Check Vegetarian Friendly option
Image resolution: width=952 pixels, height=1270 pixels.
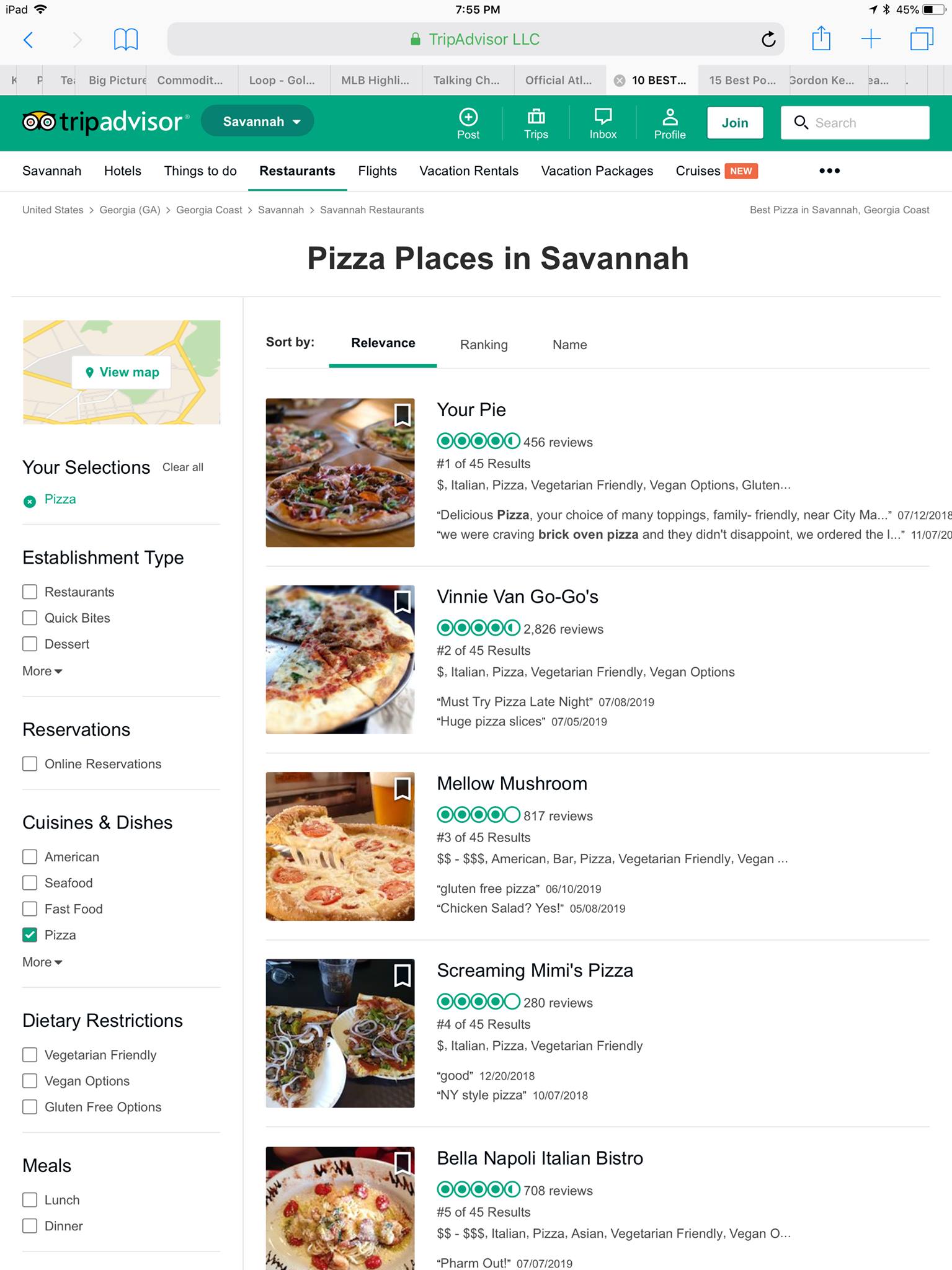[x=30, y=1054]
